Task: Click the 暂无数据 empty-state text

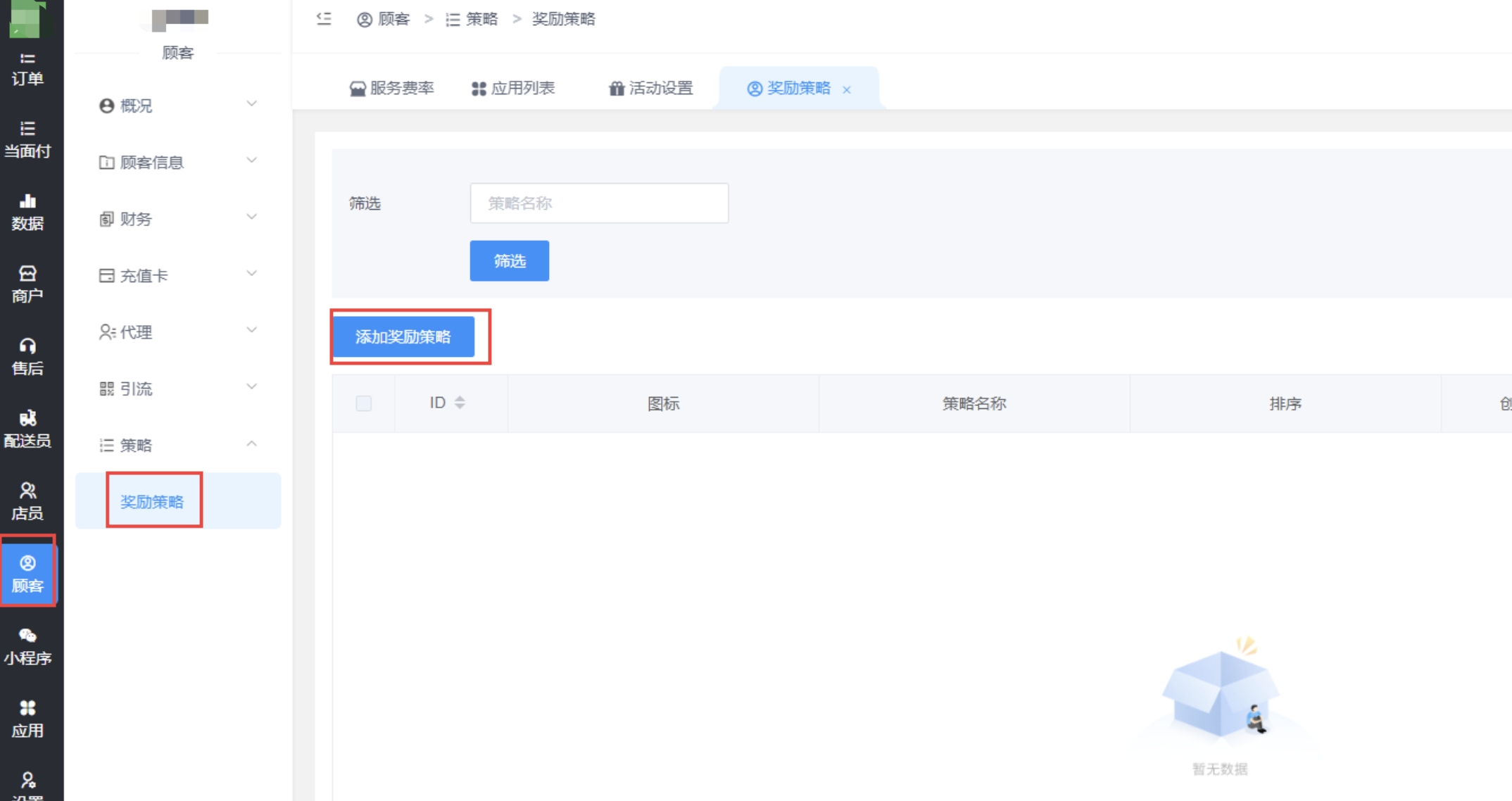Action: [1220, 769]
